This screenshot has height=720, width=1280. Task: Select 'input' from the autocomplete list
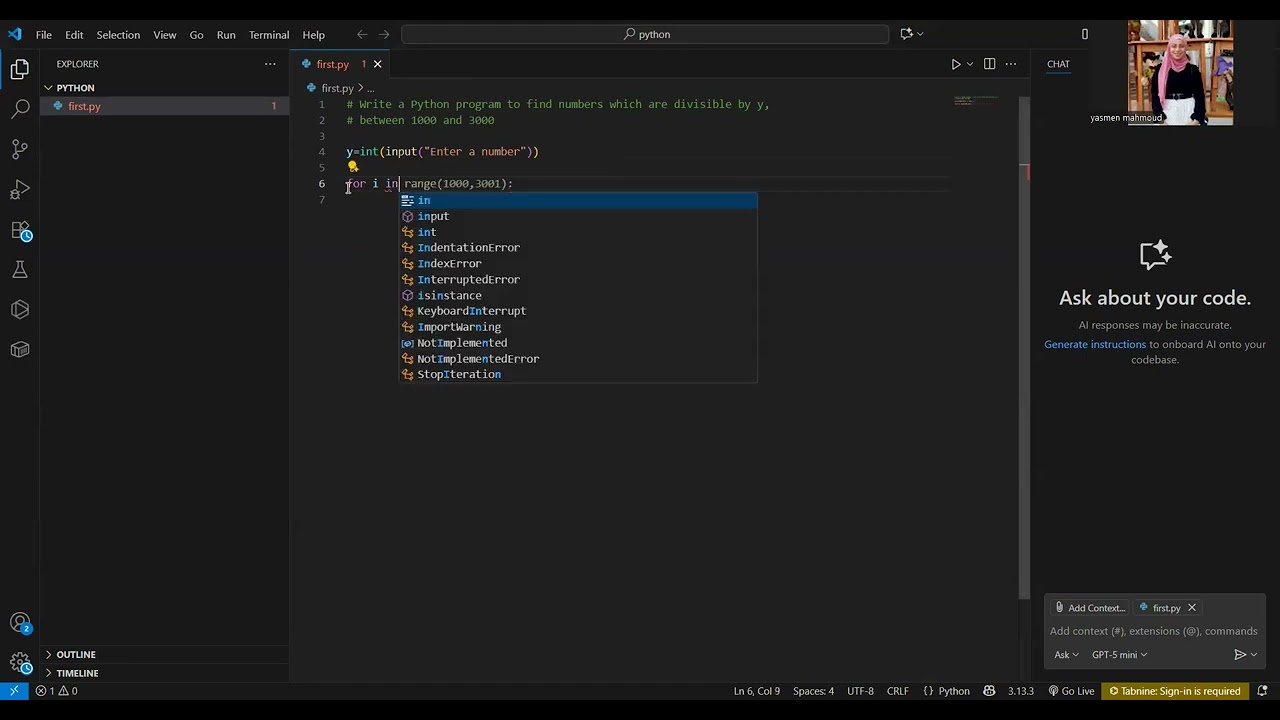click(433, 216)
